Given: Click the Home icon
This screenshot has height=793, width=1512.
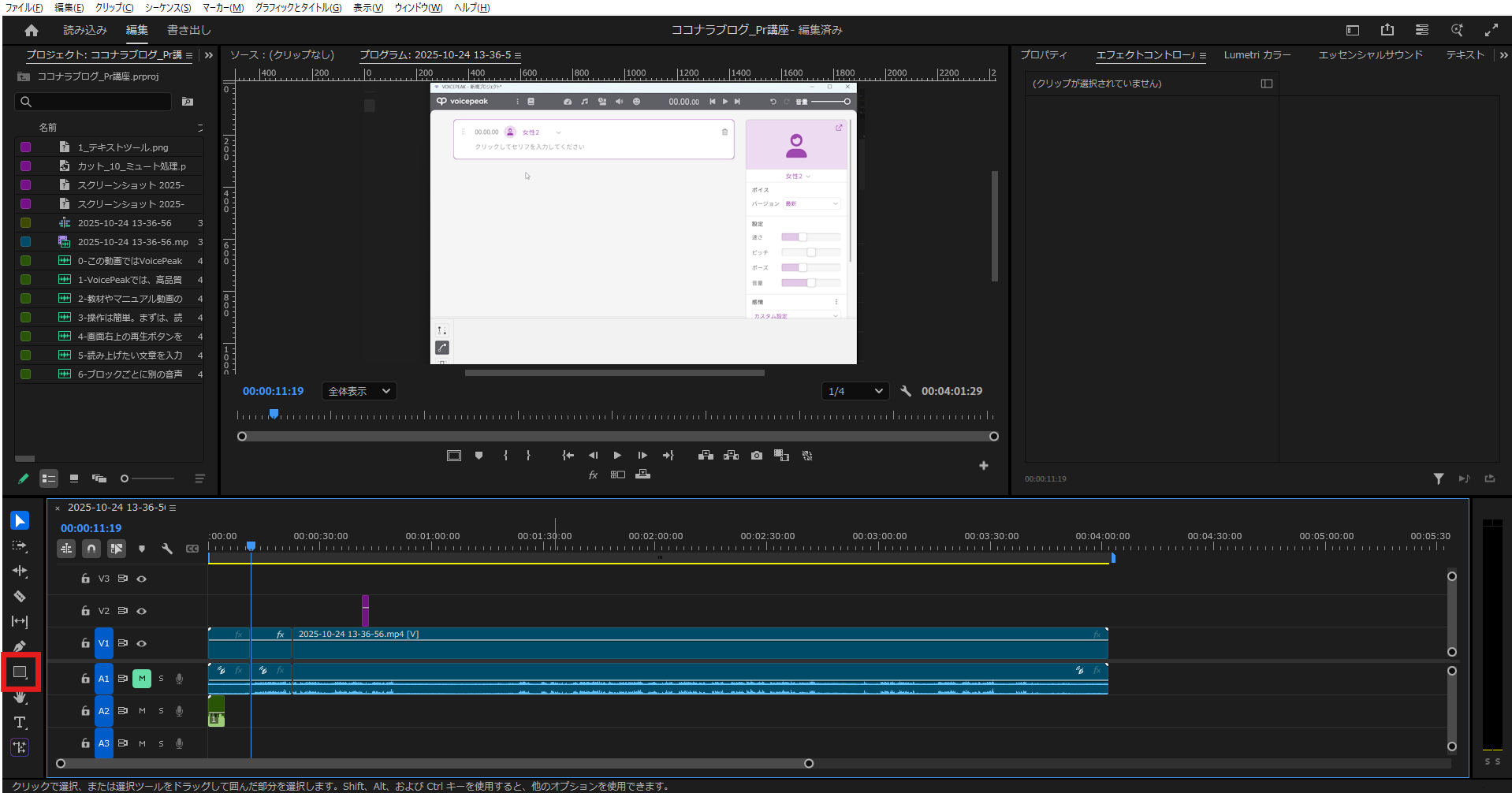Looking at the screenshot, I should click(32, 30).
